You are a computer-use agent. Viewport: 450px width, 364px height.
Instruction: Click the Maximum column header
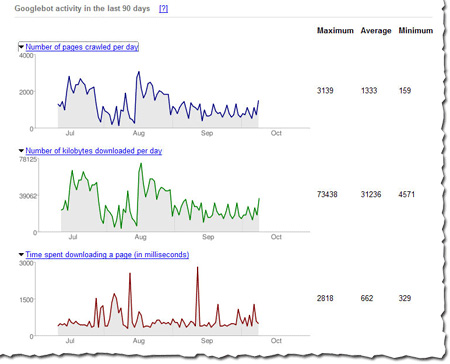335,31
